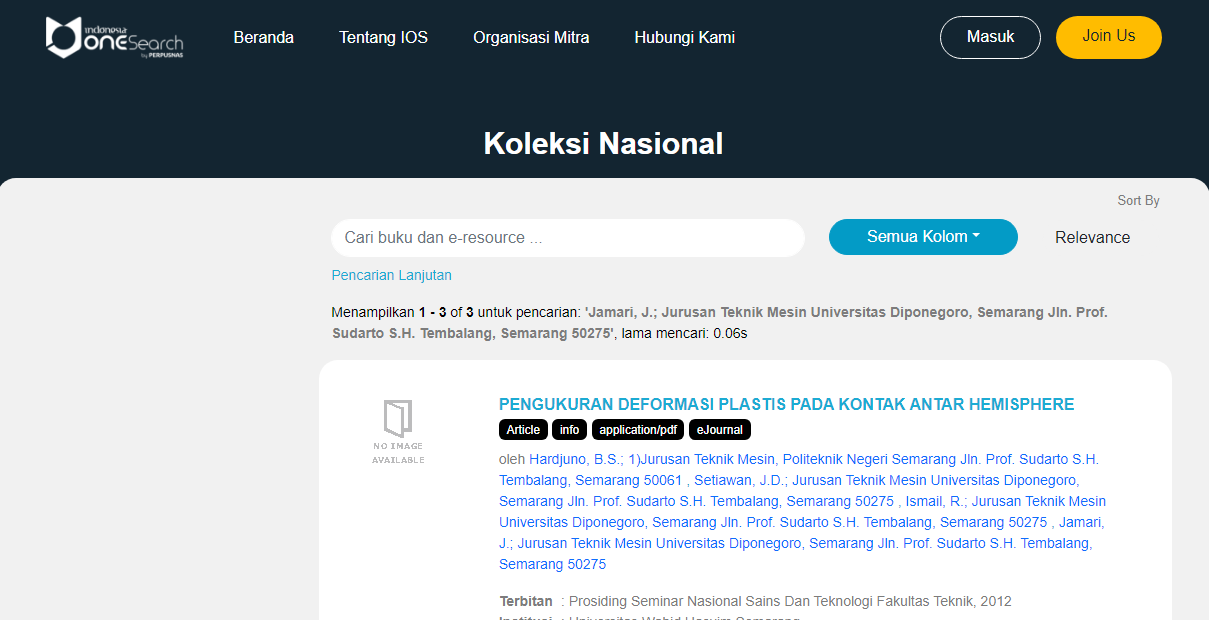Open the Relevance sort dropdown
Screen dimensions: 1209x620
(1092, 238)
